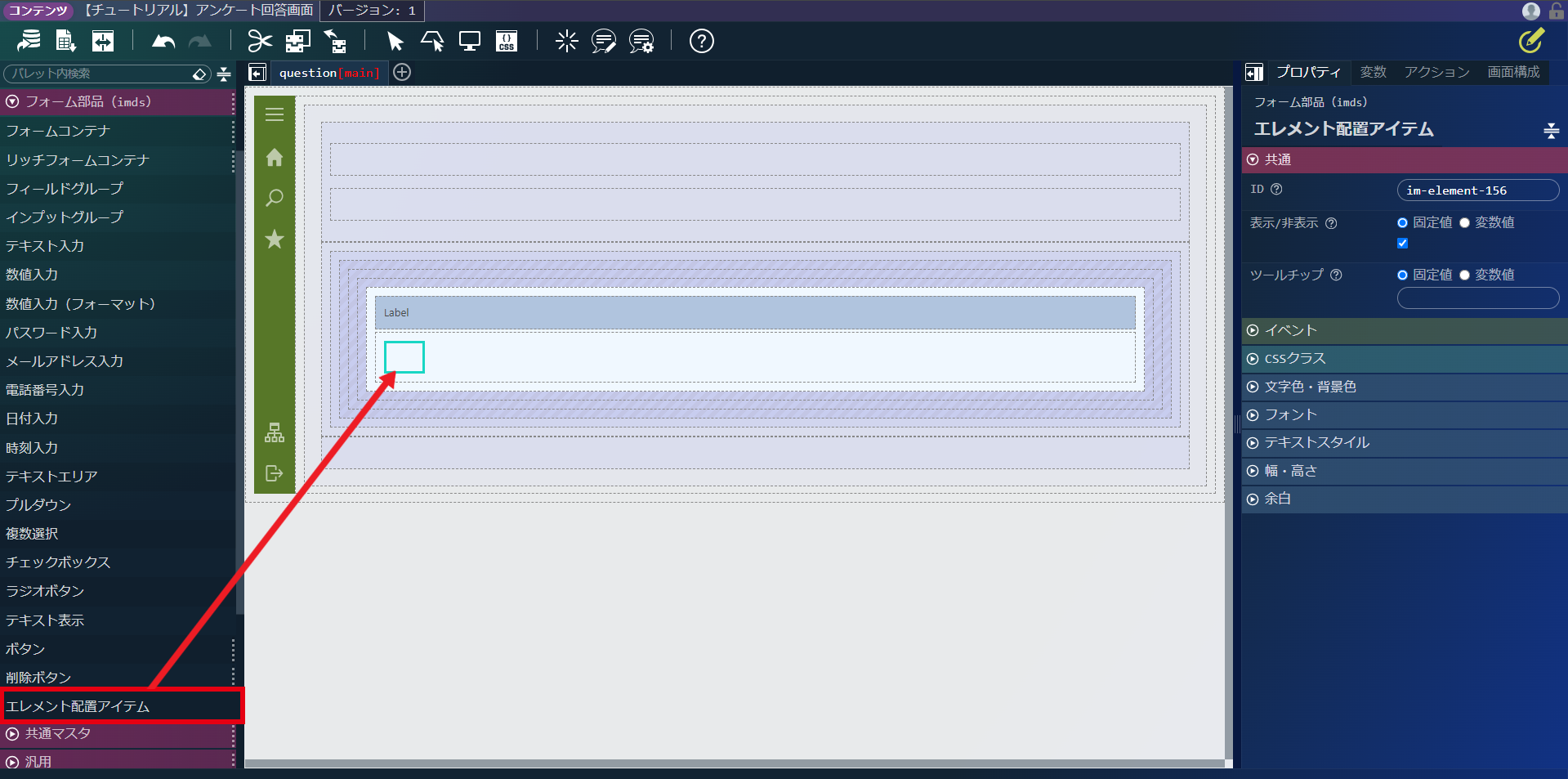This screenshot has width=1568, height=779.
Task: Select 変数値 for ツールチップ
Action: [1464, 275]
